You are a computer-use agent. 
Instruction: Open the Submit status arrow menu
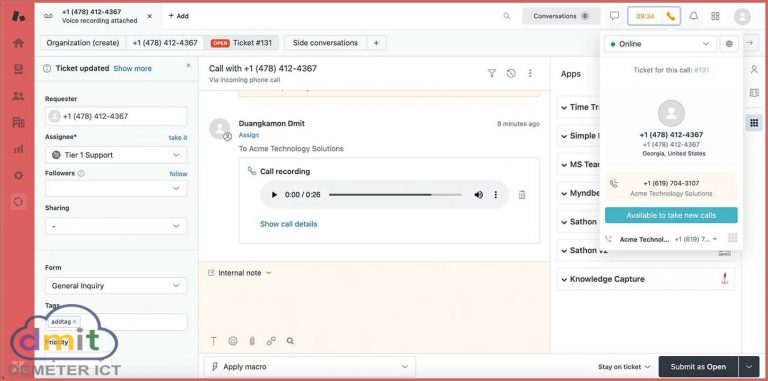click(x=748, y=367)
